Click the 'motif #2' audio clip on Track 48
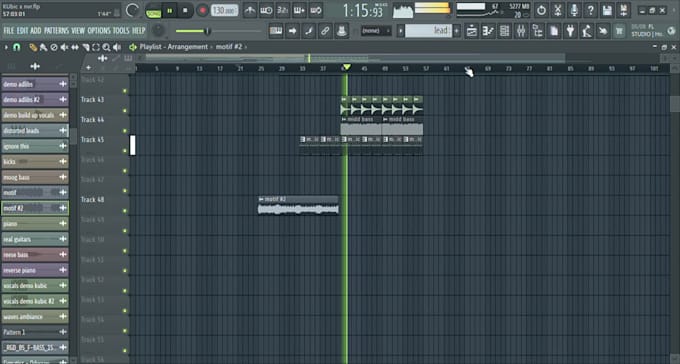 point(298,205)
